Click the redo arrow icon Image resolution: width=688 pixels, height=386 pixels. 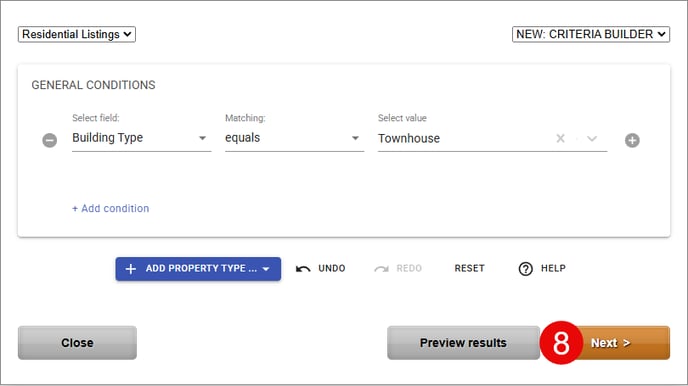pyautogui.click(x=381, y=268)
